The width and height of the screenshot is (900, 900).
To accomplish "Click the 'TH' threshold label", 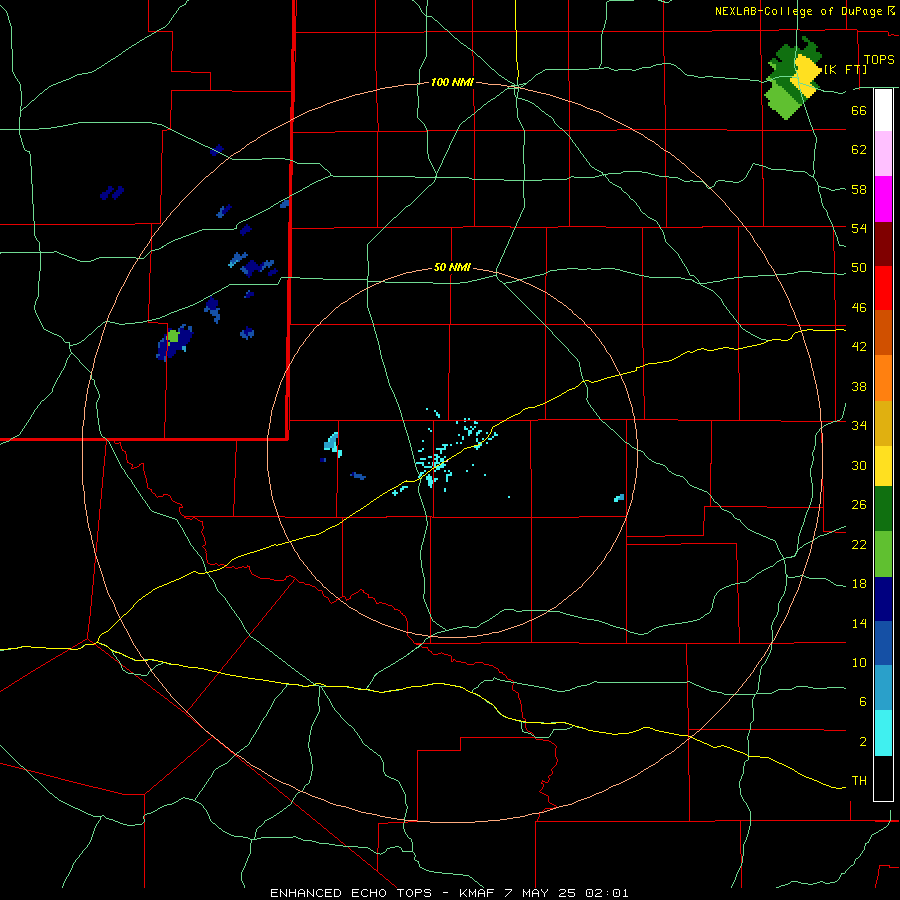I will [859, 781].
